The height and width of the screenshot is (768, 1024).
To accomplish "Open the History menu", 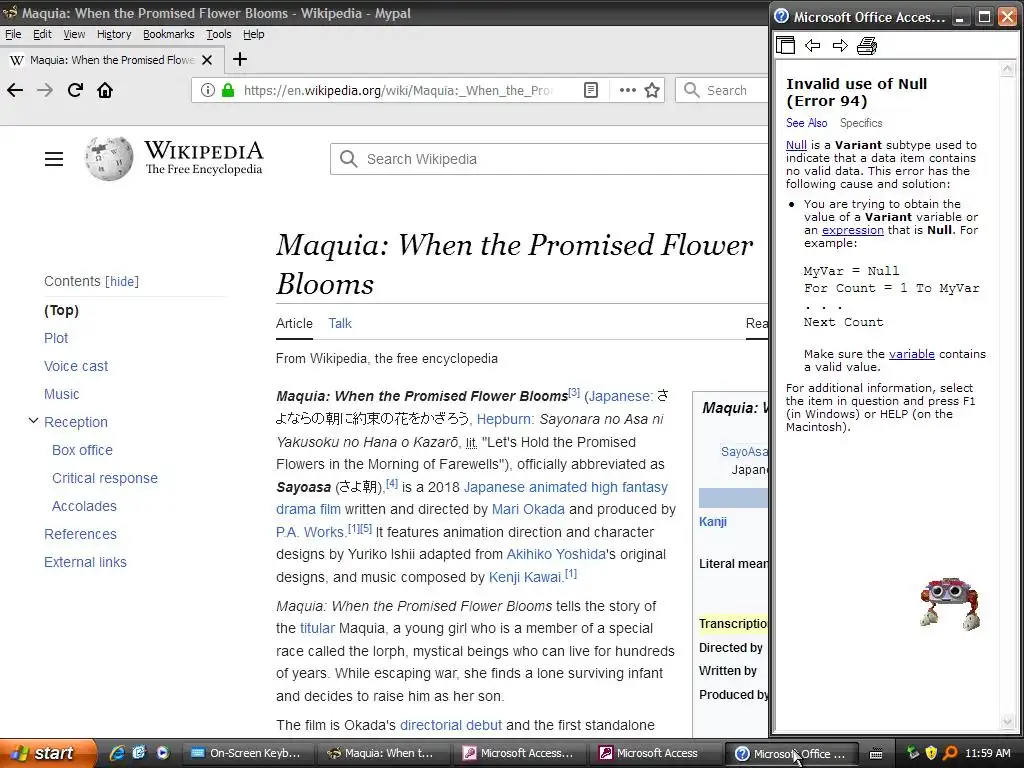I will coord(114,34).
